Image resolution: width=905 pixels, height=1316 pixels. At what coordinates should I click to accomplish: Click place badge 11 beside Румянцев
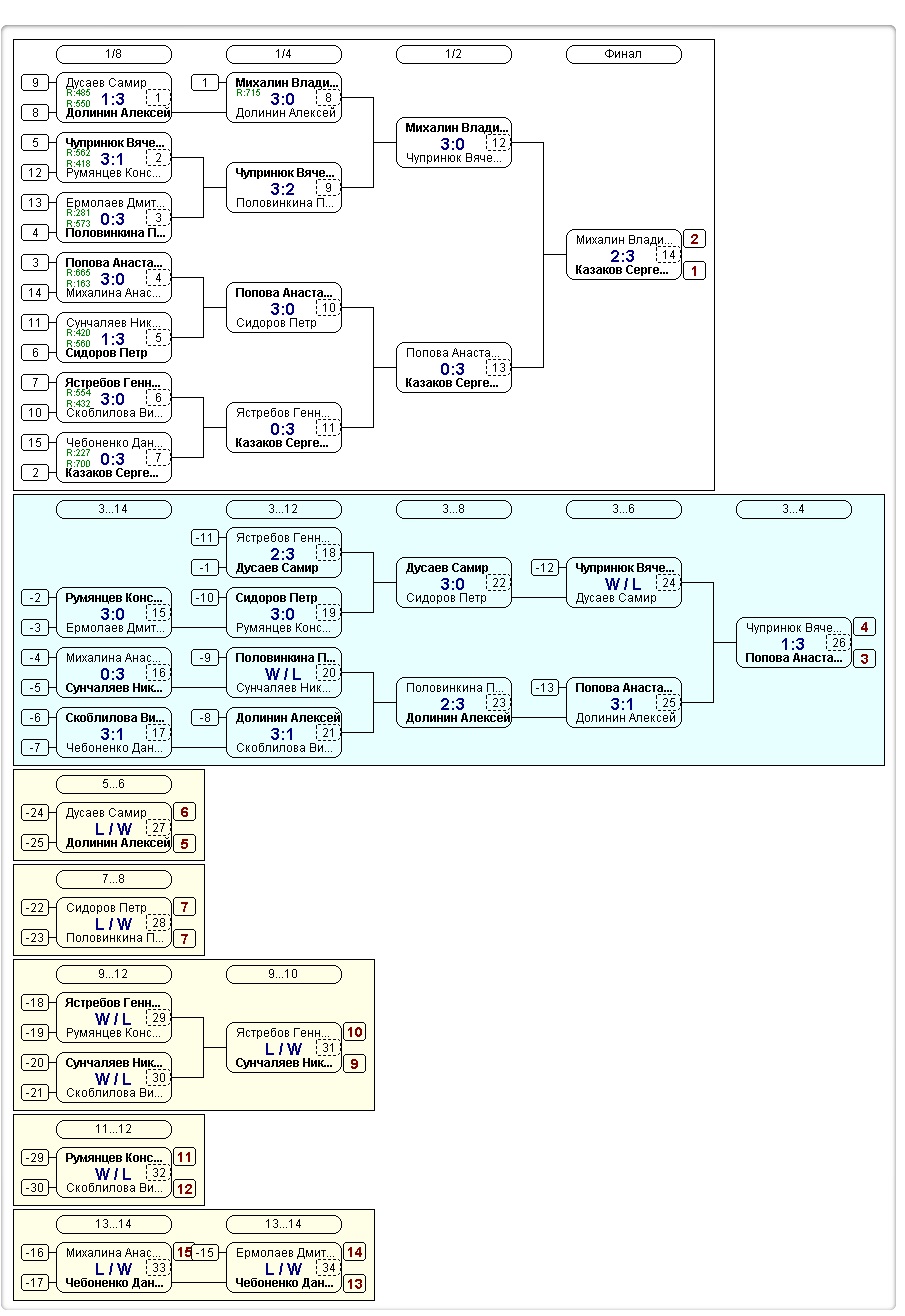[x=184, y=1157]
